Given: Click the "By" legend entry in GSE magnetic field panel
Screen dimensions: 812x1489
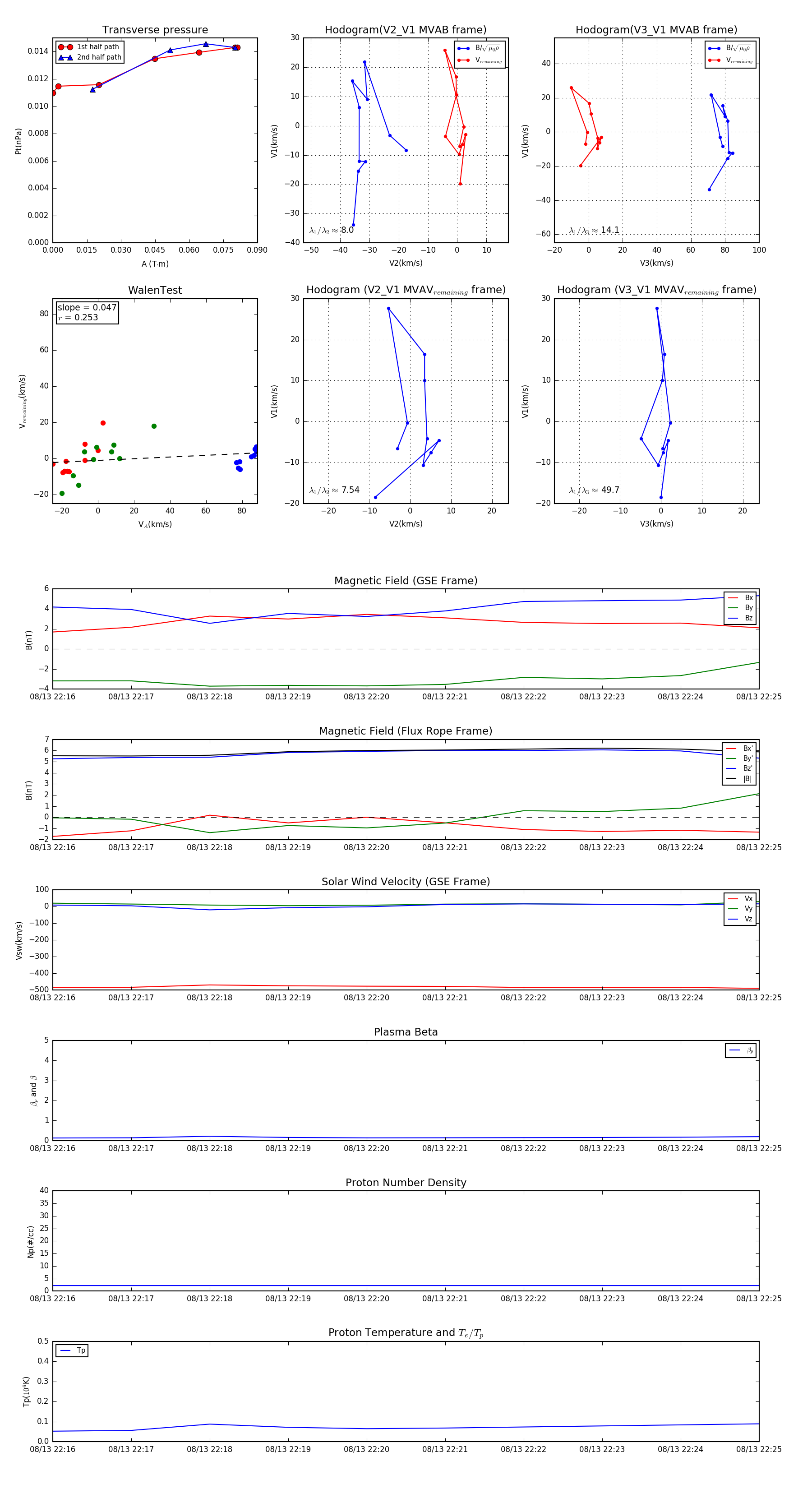Looking at the screenshot, I should point(740,607).
